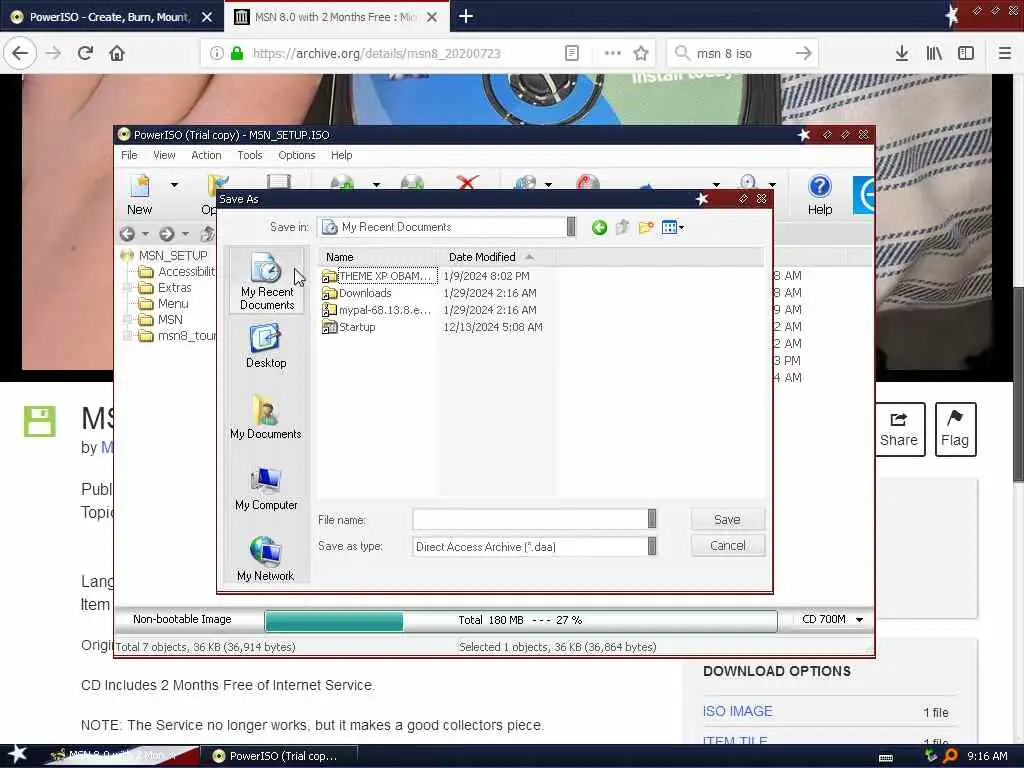The image size is (1024, 768).
Task: Go to Desktop in places bar
Action: pos(266,347)
